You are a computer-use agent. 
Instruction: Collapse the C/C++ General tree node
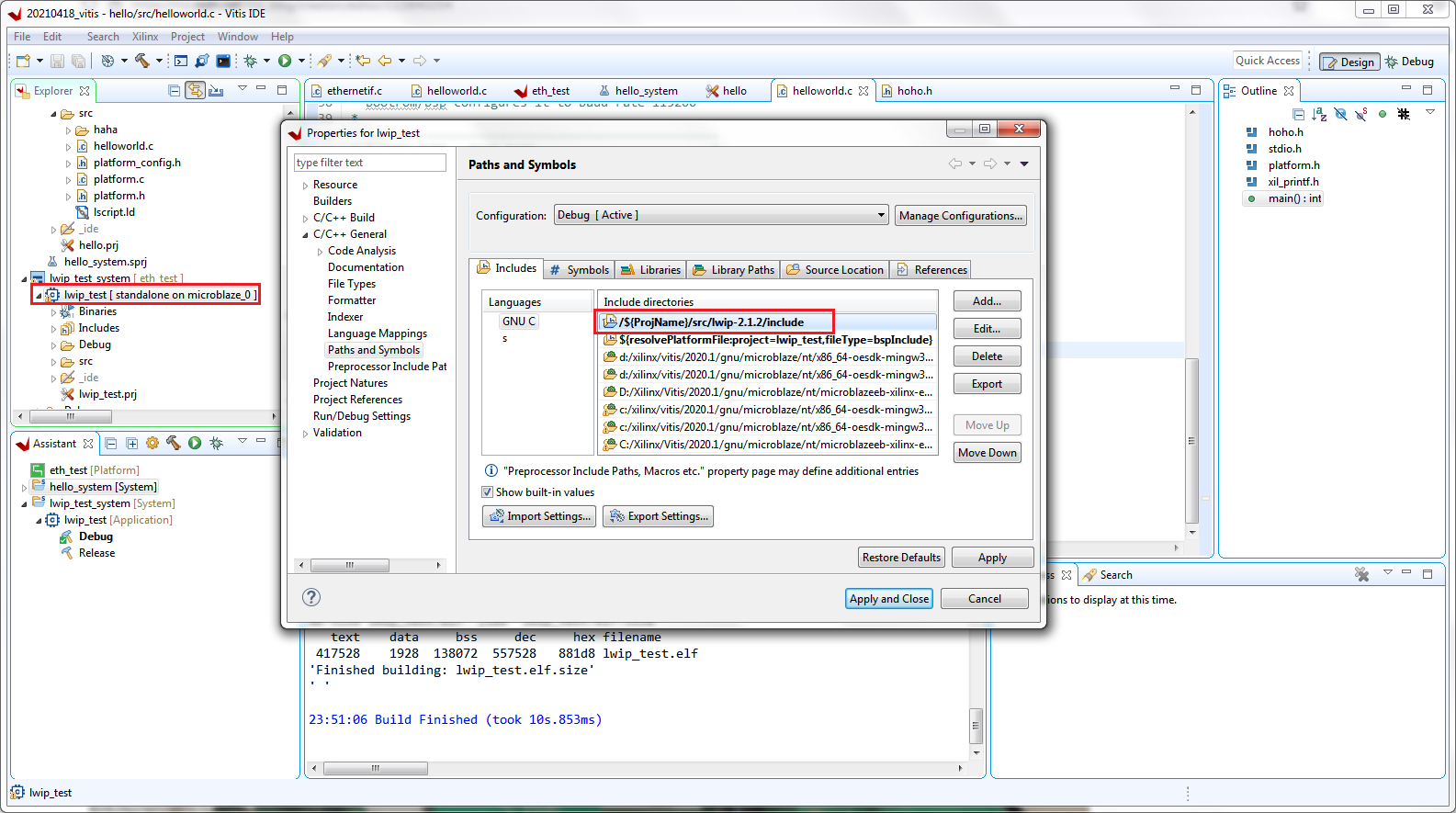point(305,235)
